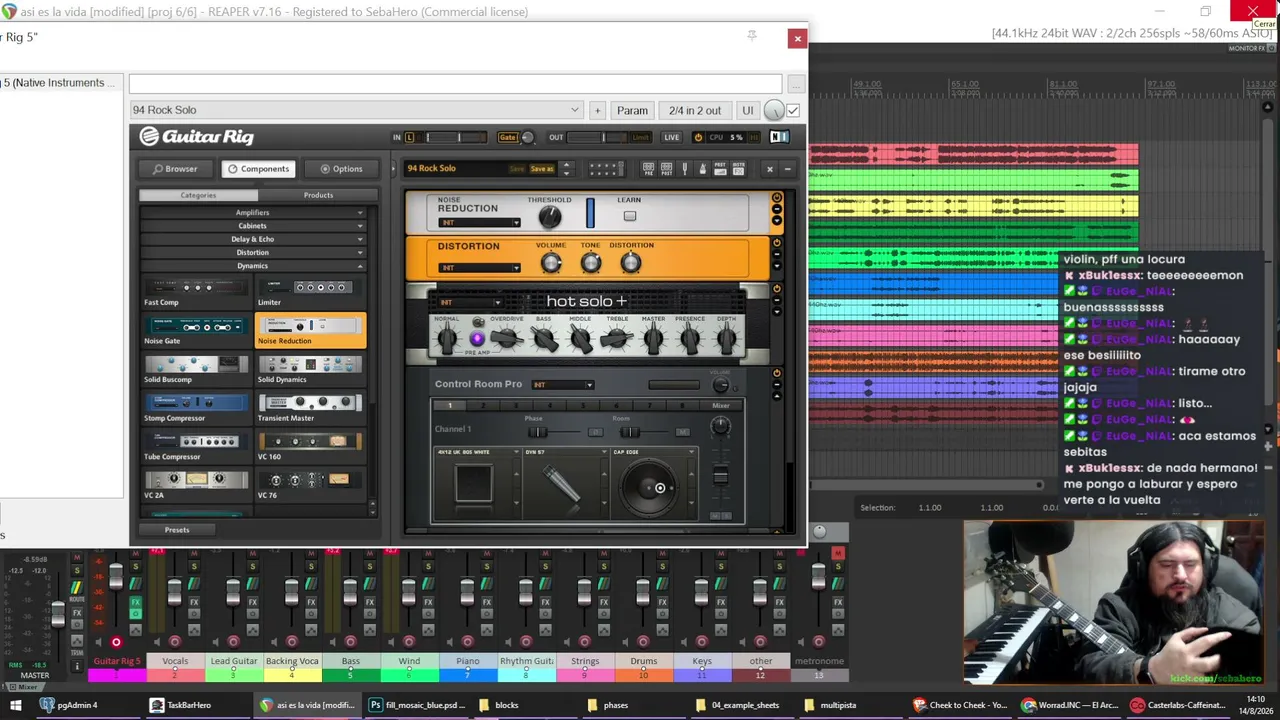Click the Native Instruments NI logo
Image resolution: width=1280 pixels, height=720 pixels.
click(780, 137)
